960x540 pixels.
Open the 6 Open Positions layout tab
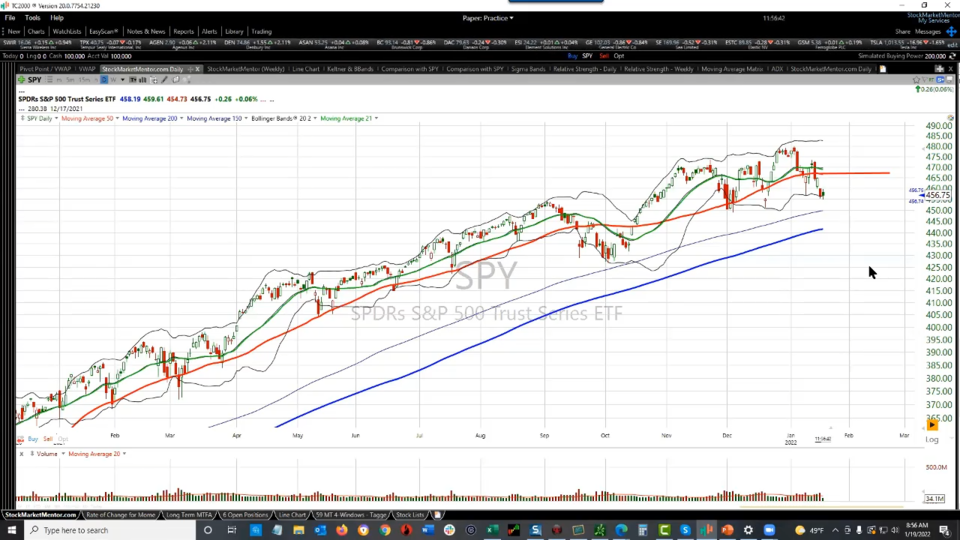click(245, 515)
